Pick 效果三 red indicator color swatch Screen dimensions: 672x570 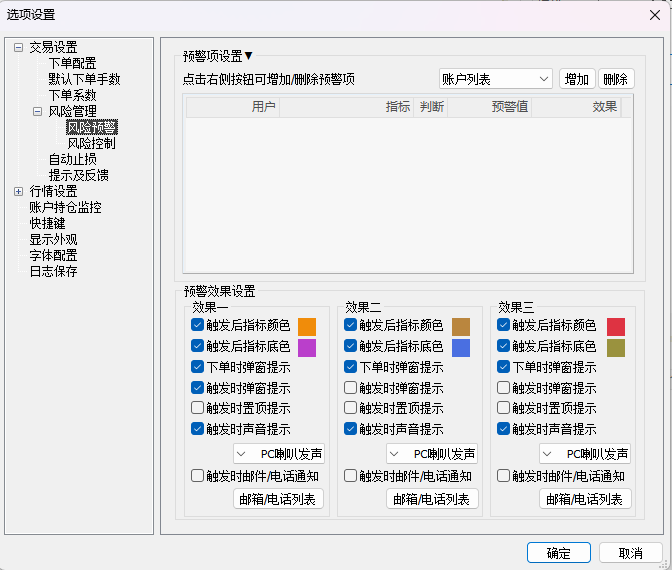click(x=616, y=327)
